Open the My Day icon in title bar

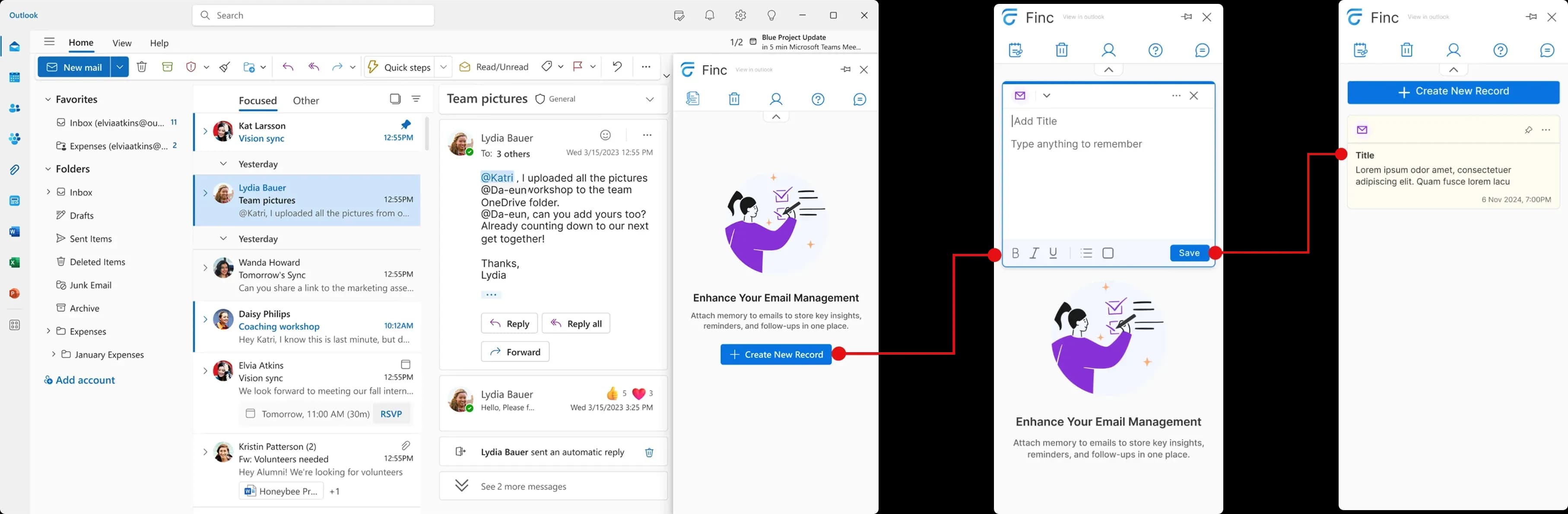point(679,15)
